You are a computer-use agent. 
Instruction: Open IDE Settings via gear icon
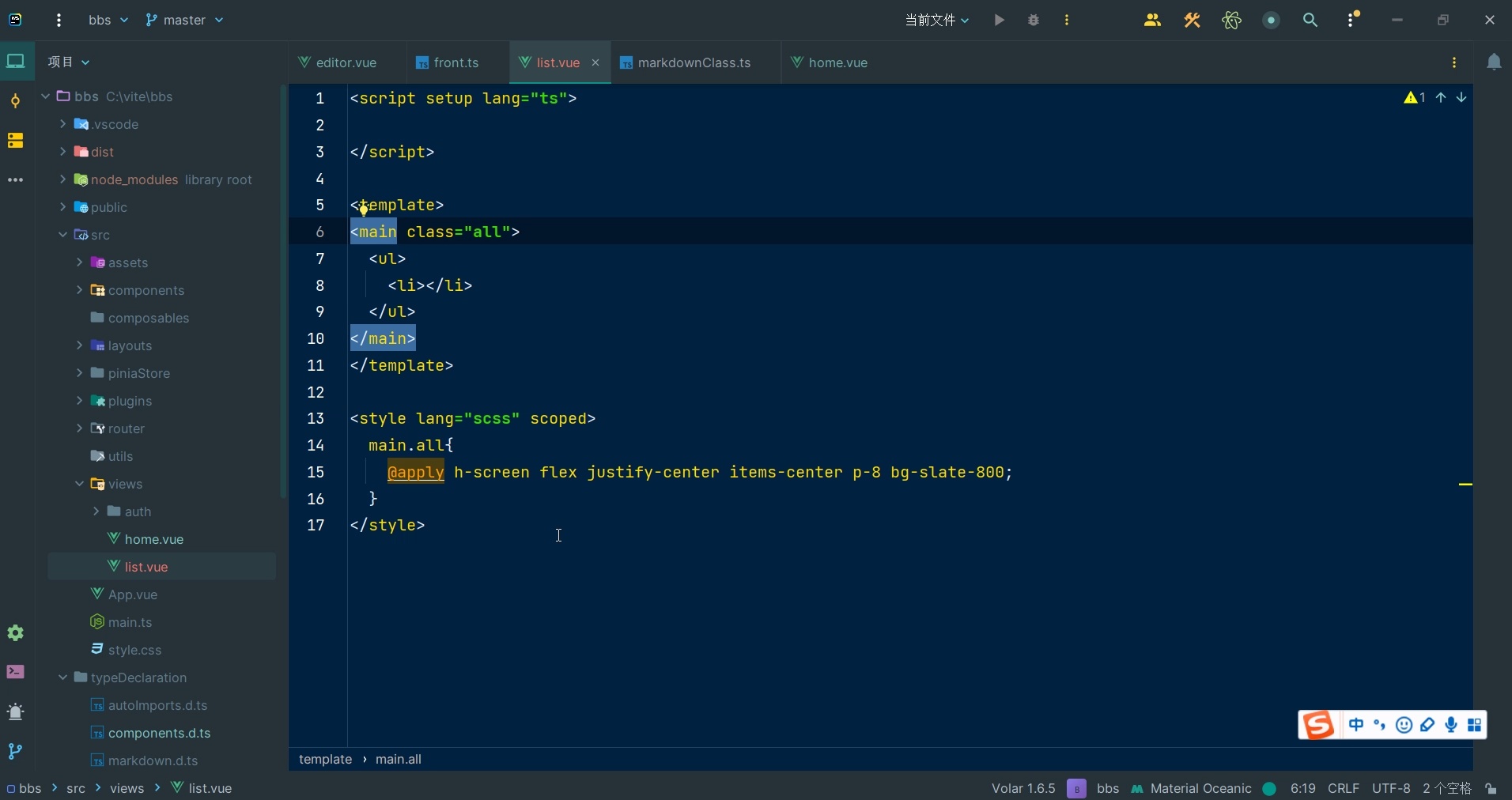pyautogui.click(x=15, y=632)
